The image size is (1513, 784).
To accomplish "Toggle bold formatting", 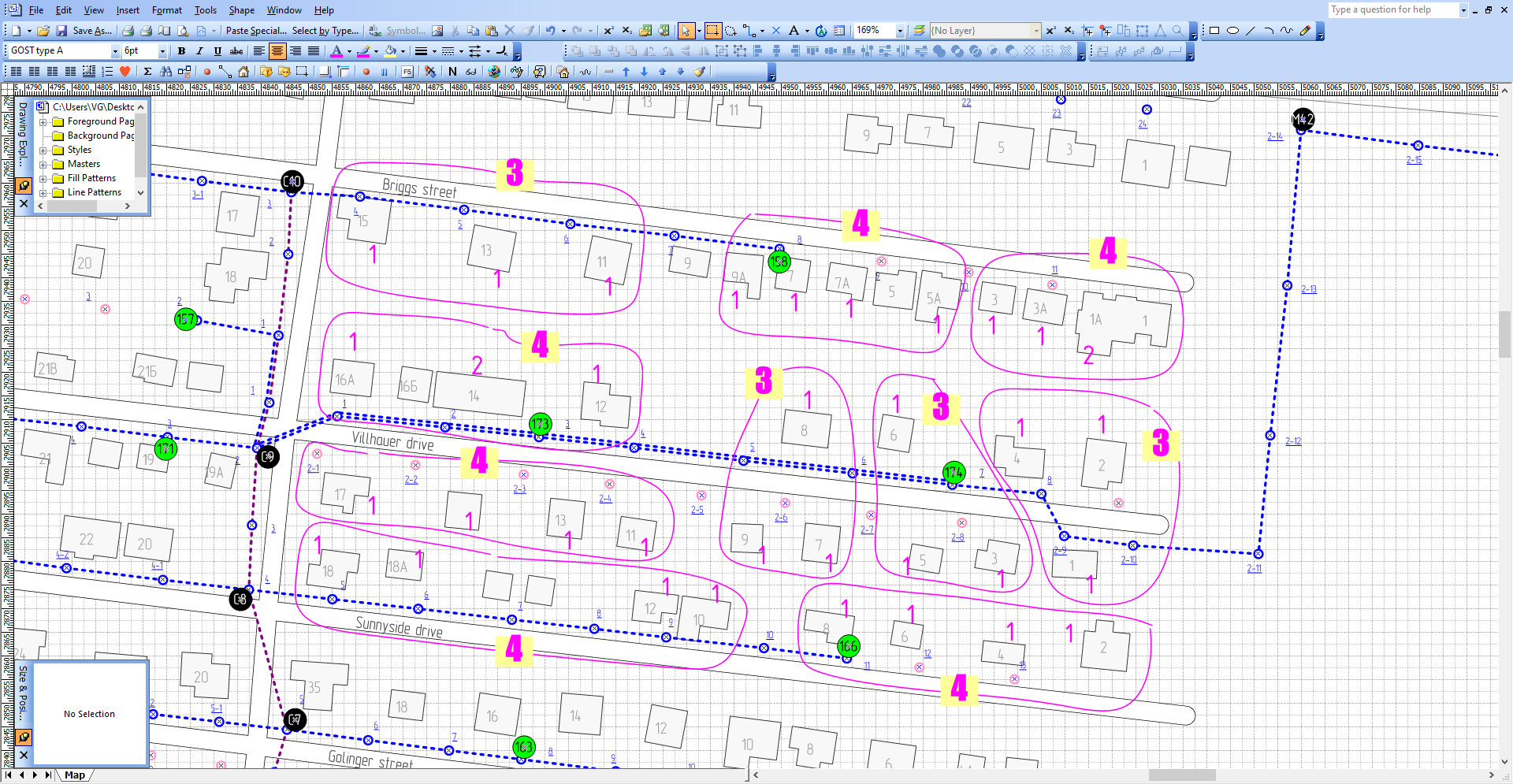I will click(x=181, y=50).
